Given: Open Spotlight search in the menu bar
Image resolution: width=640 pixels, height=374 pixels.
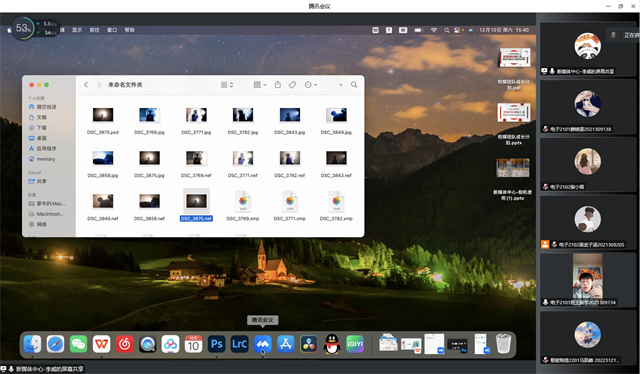Looking at the screenshot, I should pyautogui.click(x=447, y=30).
